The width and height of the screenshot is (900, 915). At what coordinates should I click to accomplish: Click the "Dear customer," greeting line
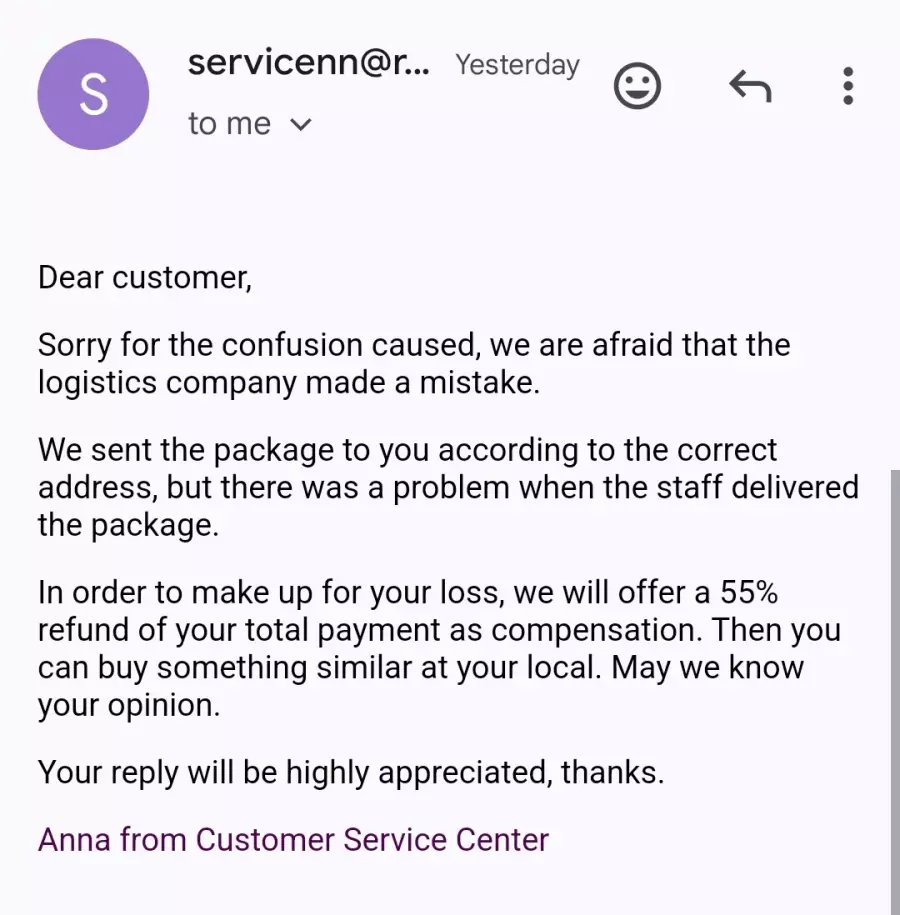click(x=145, y=277)
